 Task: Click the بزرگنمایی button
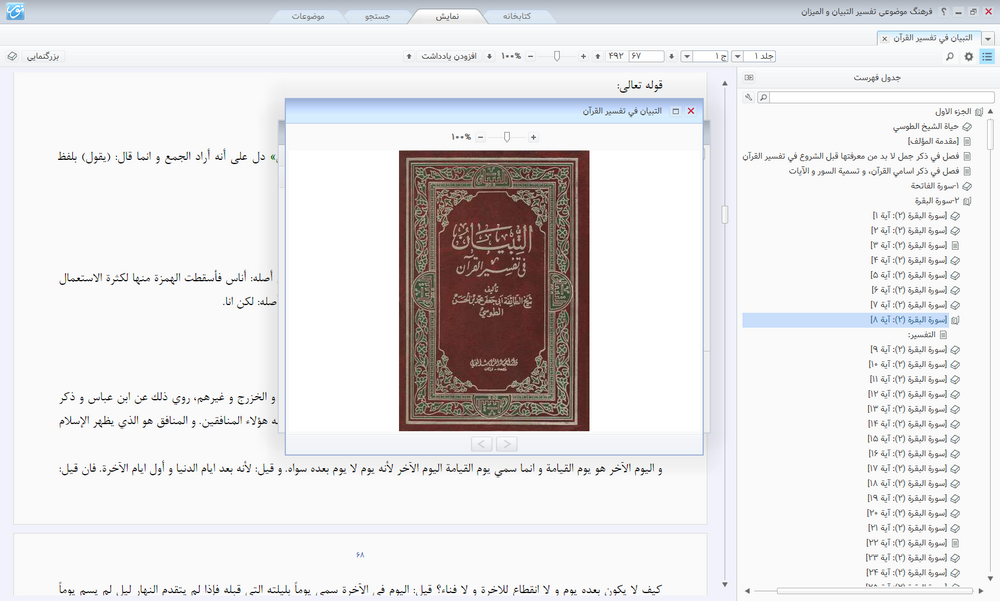click(x=43, y=56)
